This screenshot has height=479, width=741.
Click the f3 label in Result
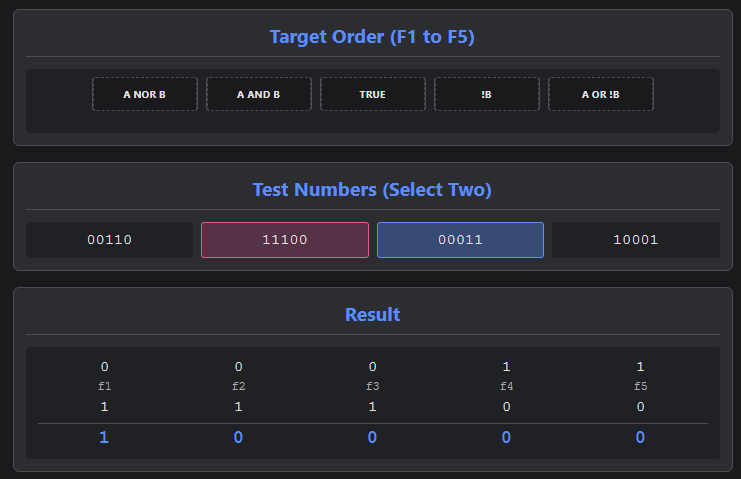tap(372, 387)
